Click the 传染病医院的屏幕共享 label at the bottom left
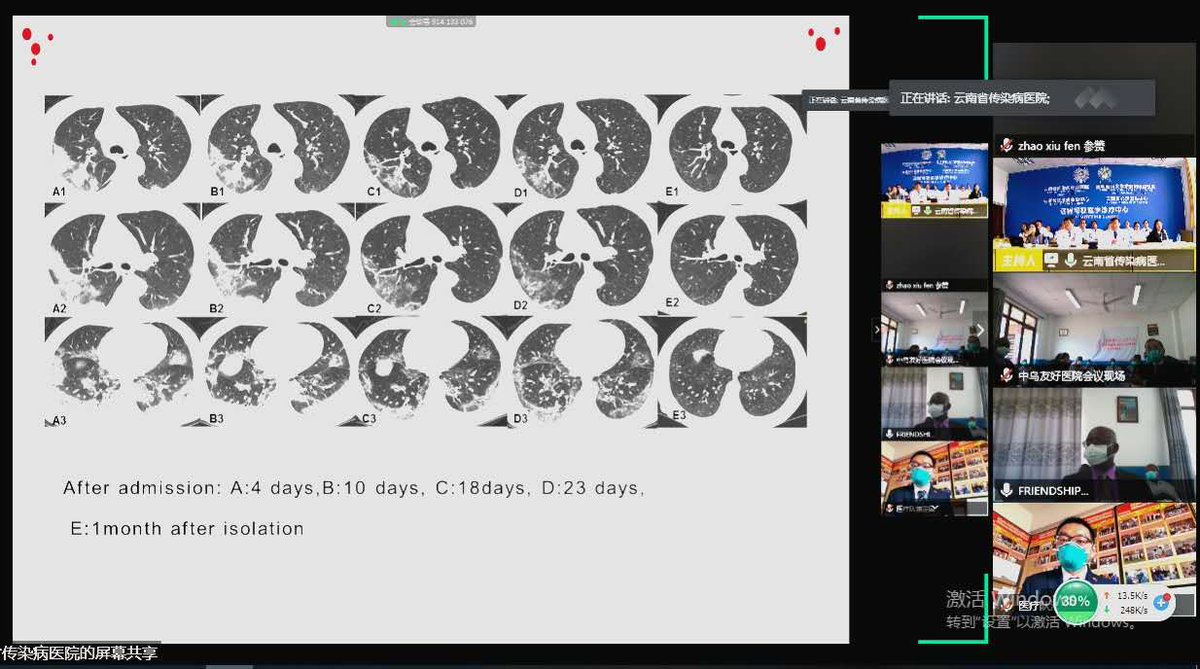The height and width of the screenshot is (669, 1200). point(80,653)
